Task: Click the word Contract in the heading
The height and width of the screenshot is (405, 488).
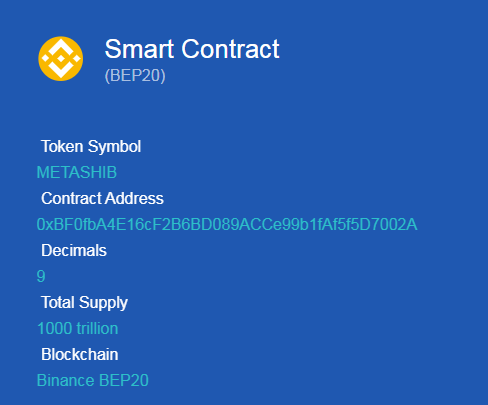Action: [230, 49]
